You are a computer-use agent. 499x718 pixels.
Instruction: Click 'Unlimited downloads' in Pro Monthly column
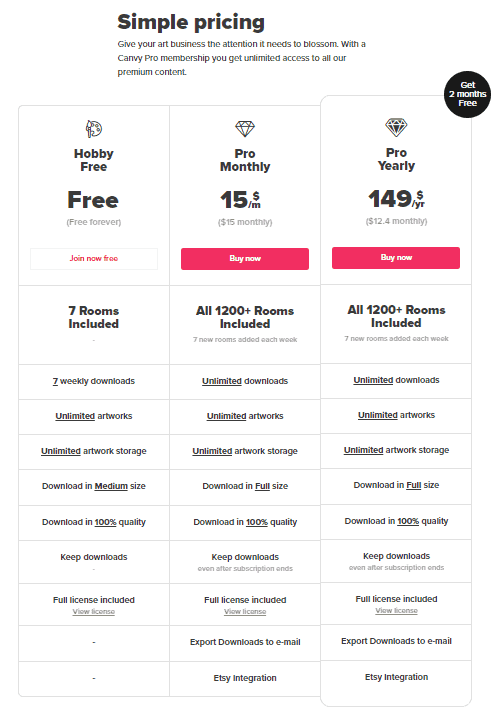tap(245, 381)
